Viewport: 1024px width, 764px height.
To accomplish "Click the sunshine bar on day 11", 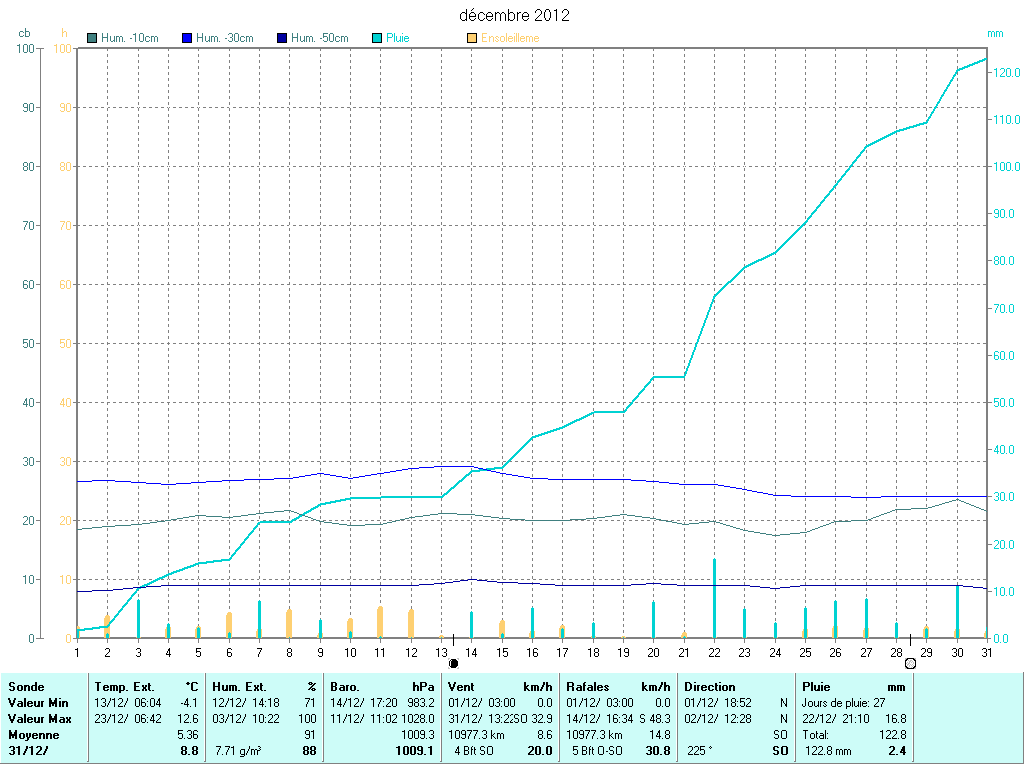I will 380,622.
